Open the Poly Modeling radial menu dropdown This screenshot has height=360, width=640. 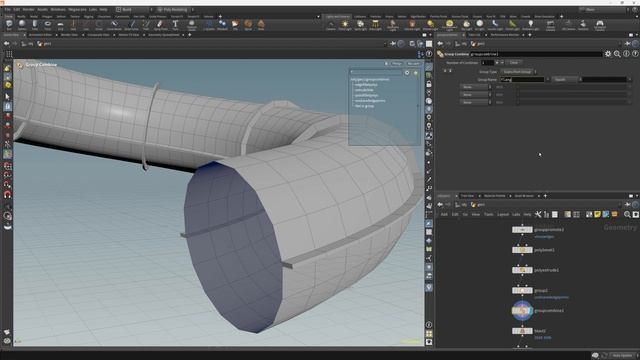(x=175, y=9)
